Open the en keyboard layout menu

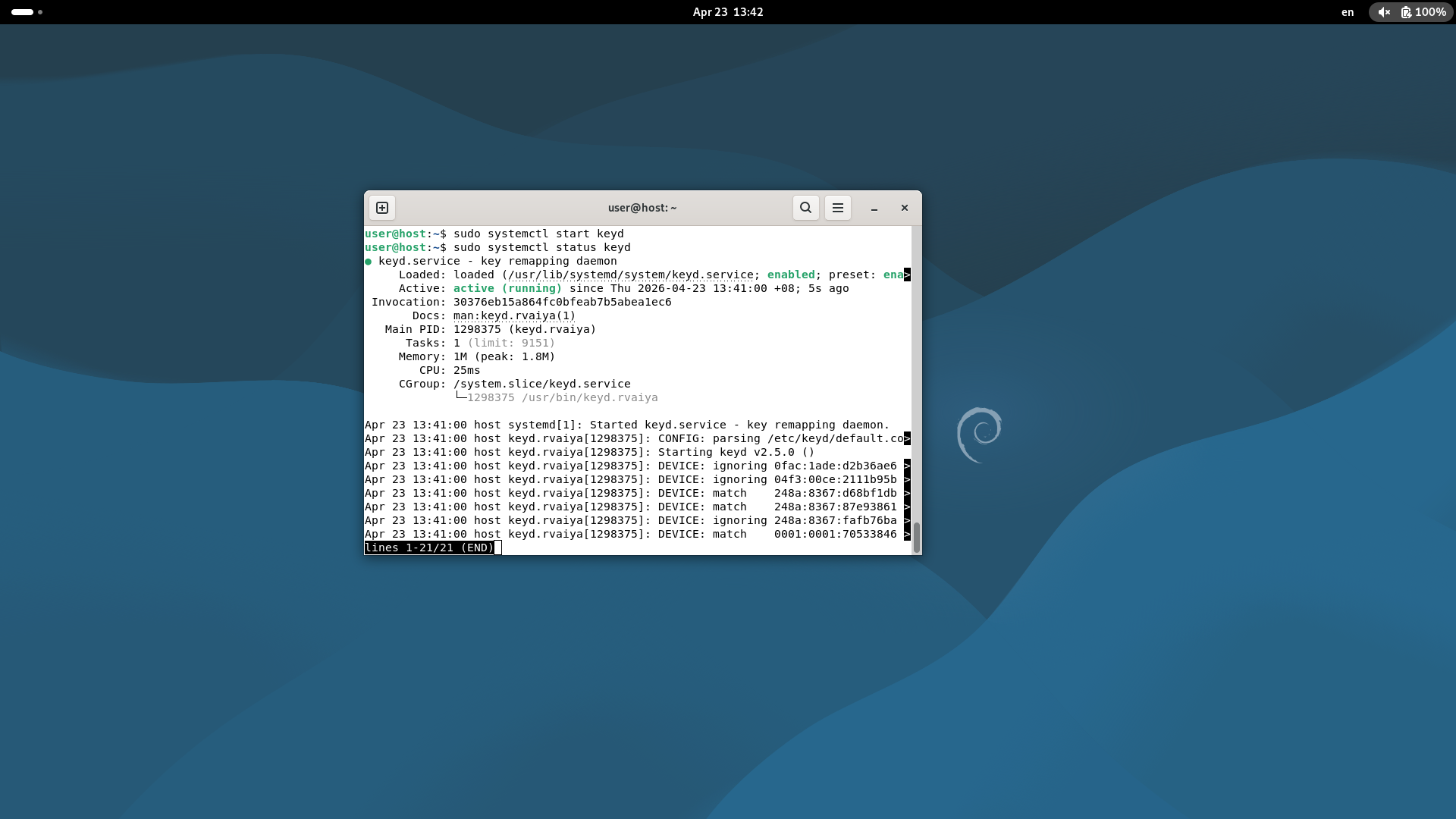point(1348,12)
